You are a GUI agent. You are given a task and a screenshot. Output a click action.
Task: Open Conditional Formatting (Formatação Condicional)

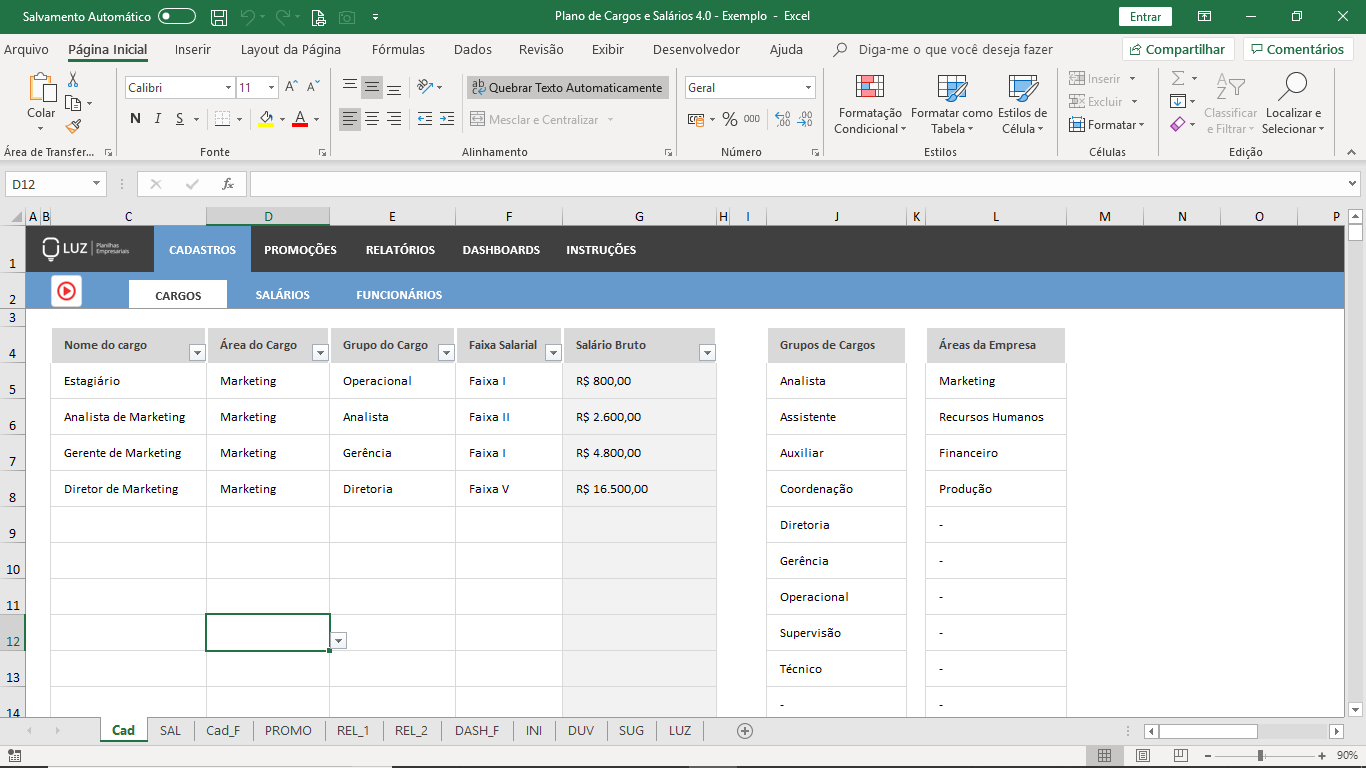869,104
